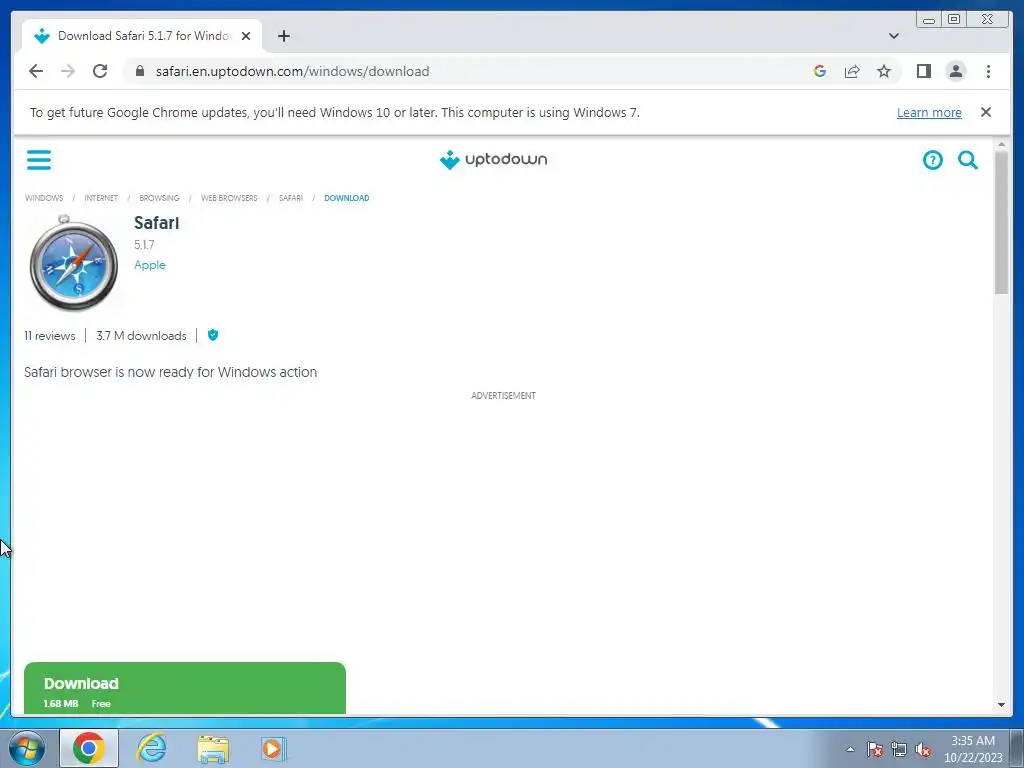
Task: Follow the Learn more link
Action: tap(929, 112)
